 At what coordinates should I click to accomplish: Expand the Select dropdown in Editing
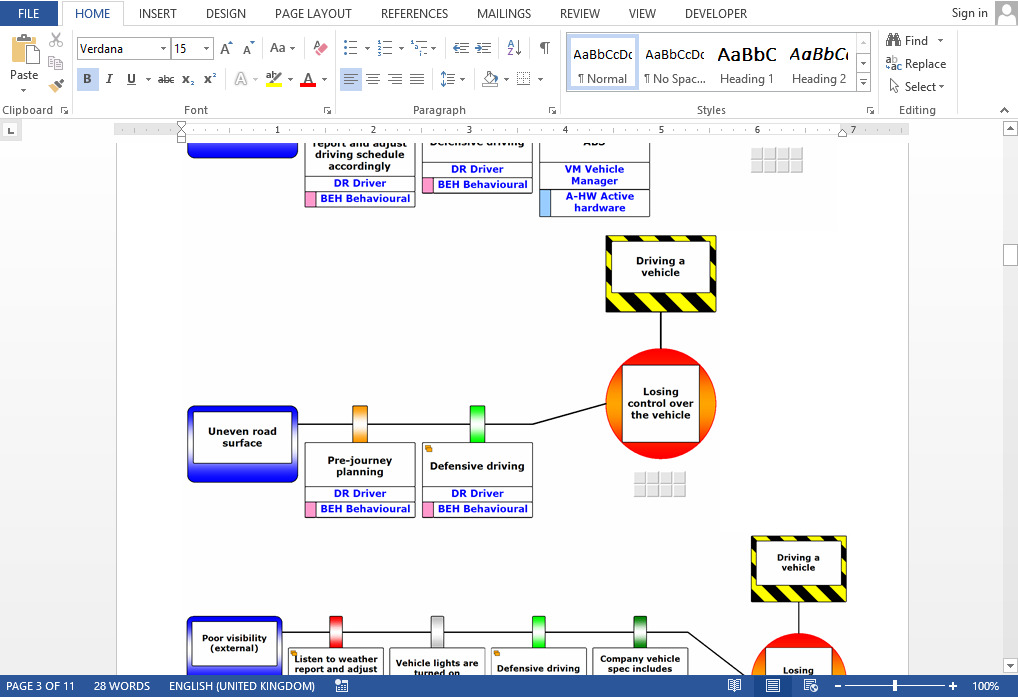point(923,87)
